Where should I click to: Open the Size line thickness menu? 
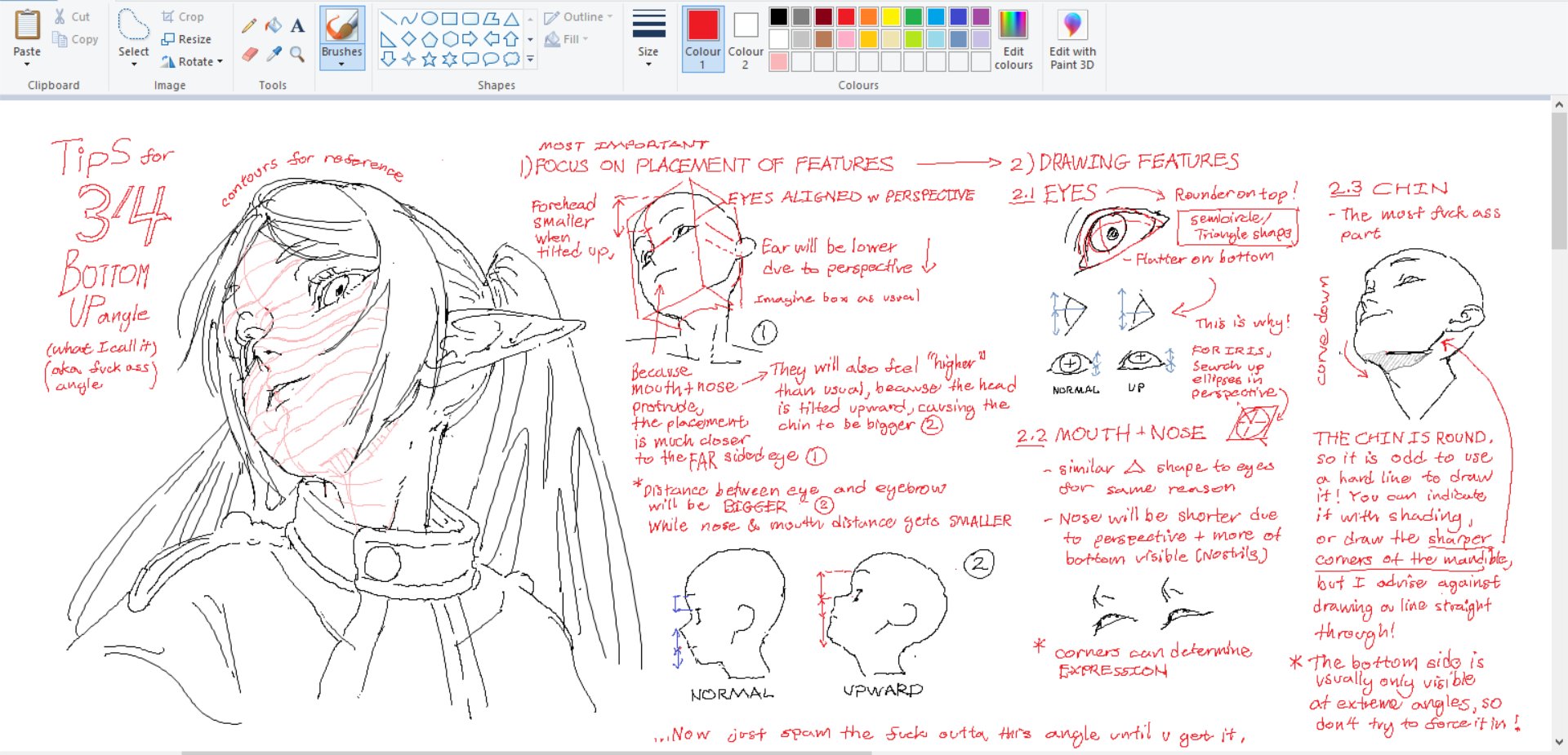pyautogui.click(x=648, y=38)
